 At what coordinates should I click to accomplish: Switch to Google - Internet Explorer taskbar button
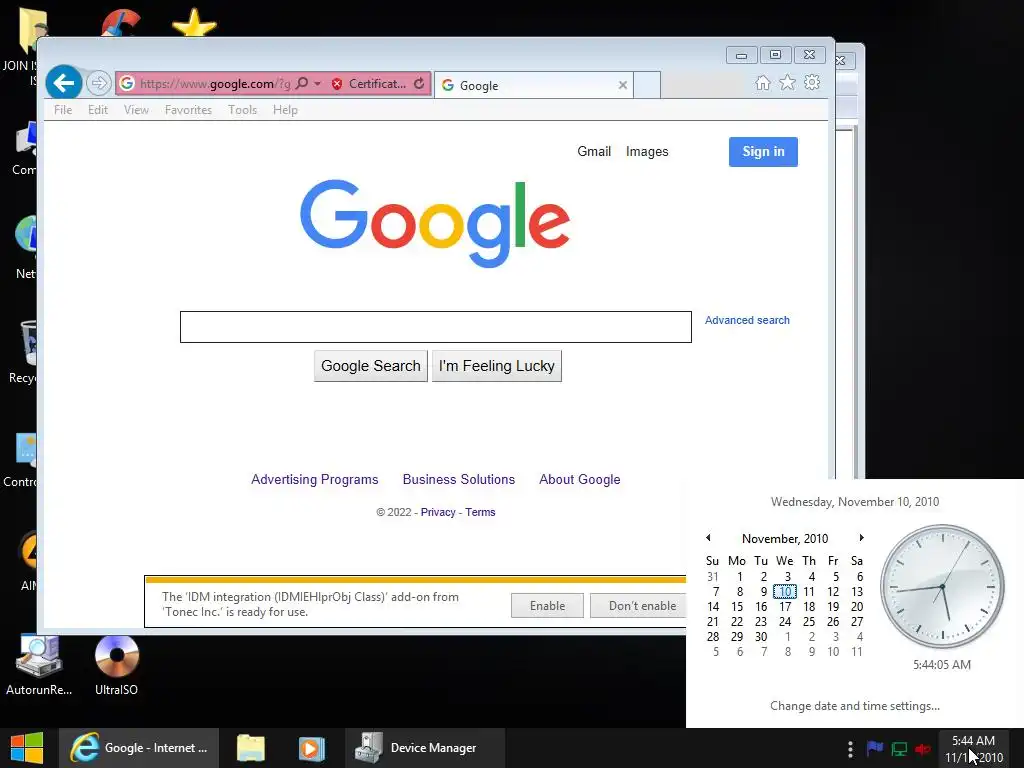[139, 748]
